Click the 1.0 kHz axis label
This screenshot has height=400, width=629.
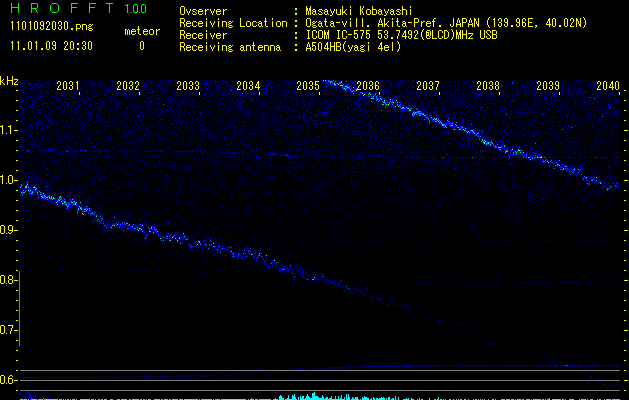click(8, 180)
